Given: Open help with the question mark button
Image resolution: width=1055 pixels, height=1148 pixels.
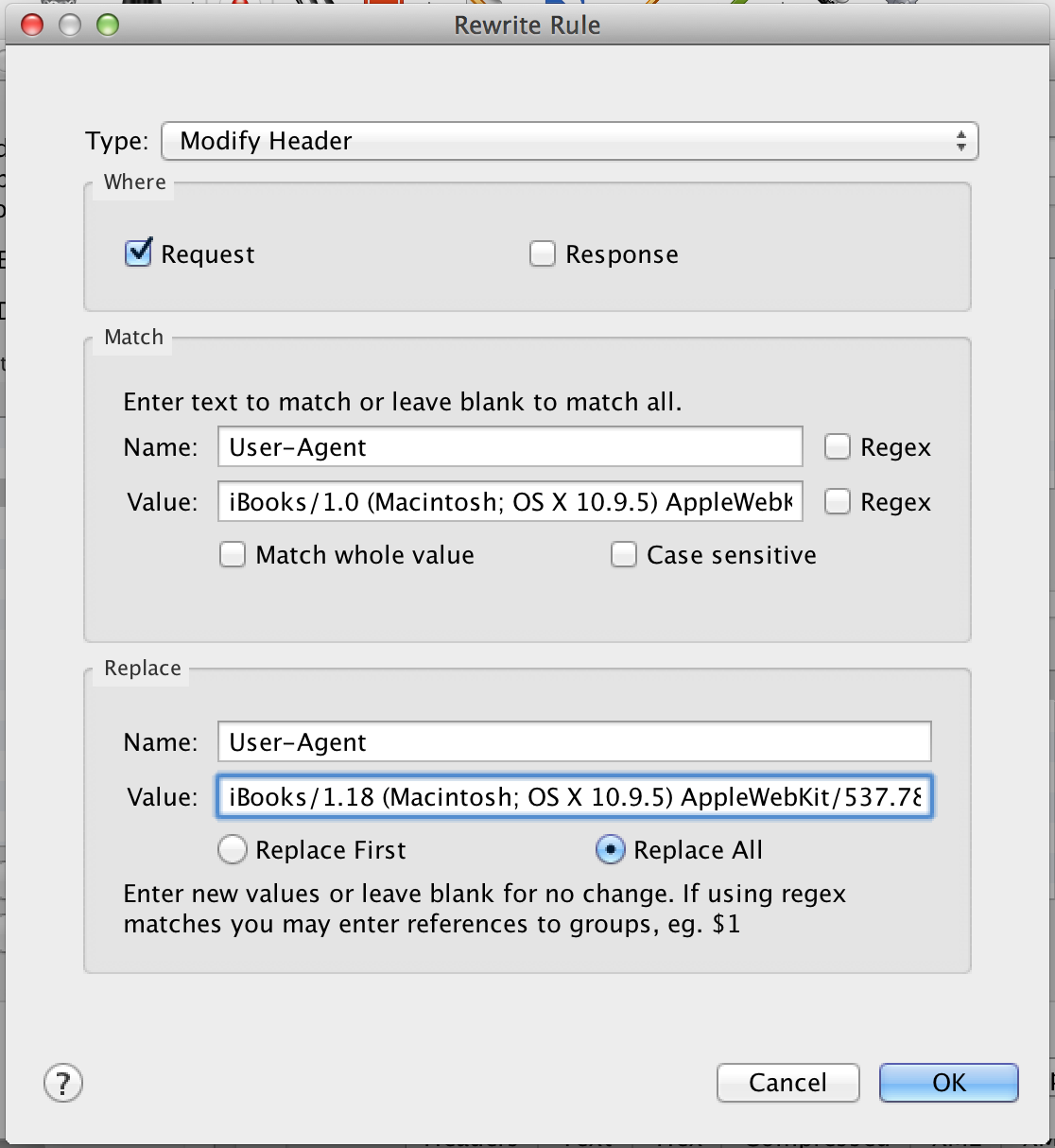Looking at the screenshot, I should pyautogui.click(x=63, y=1083).
